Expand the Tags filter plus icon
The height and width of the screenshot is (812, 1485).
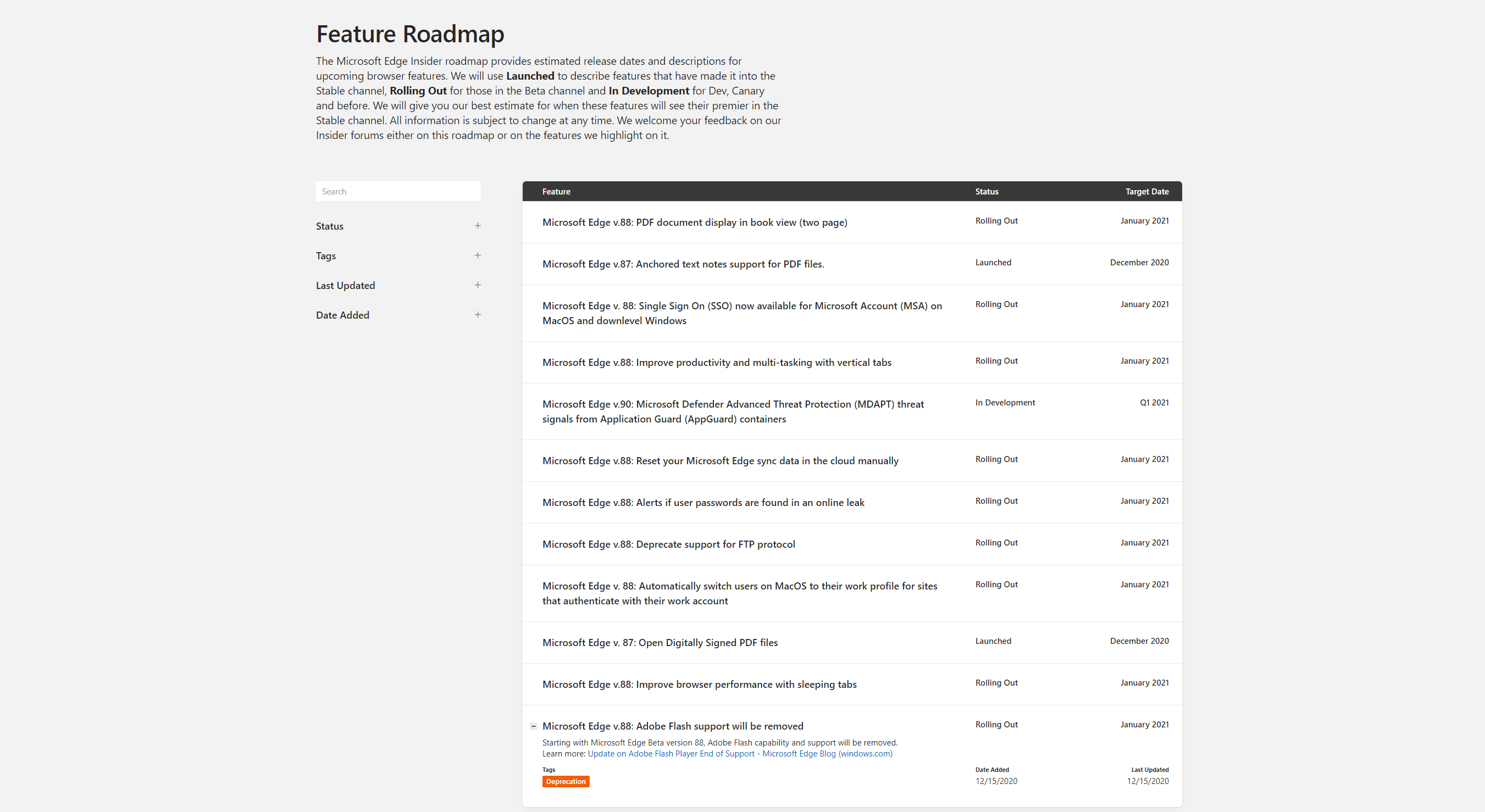[x=477, y=255]
